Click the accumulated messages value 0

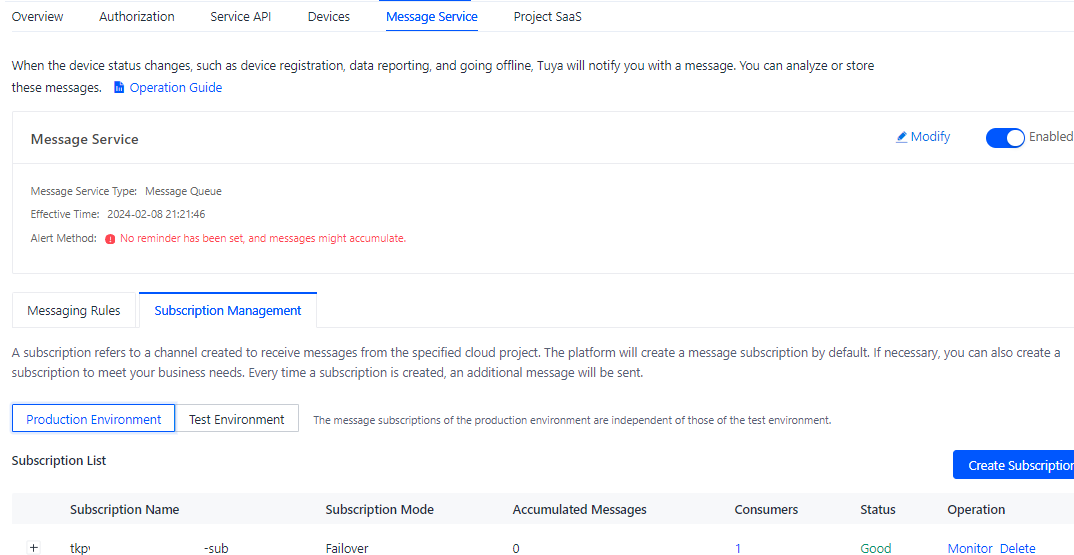516,548
